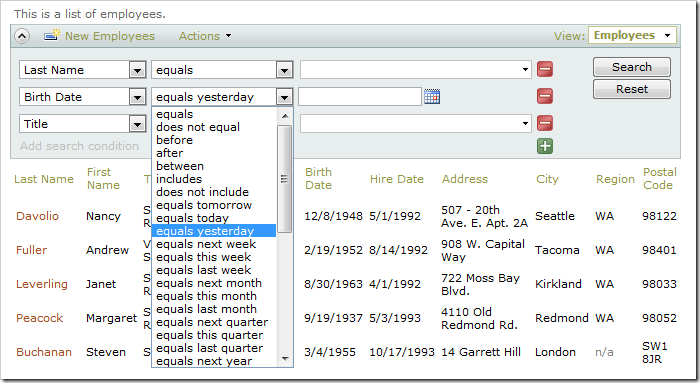The width and height of the screenshot is (700, 383).
Task: Select the 'equals' option at list top
Action: (x=214, y=114)
